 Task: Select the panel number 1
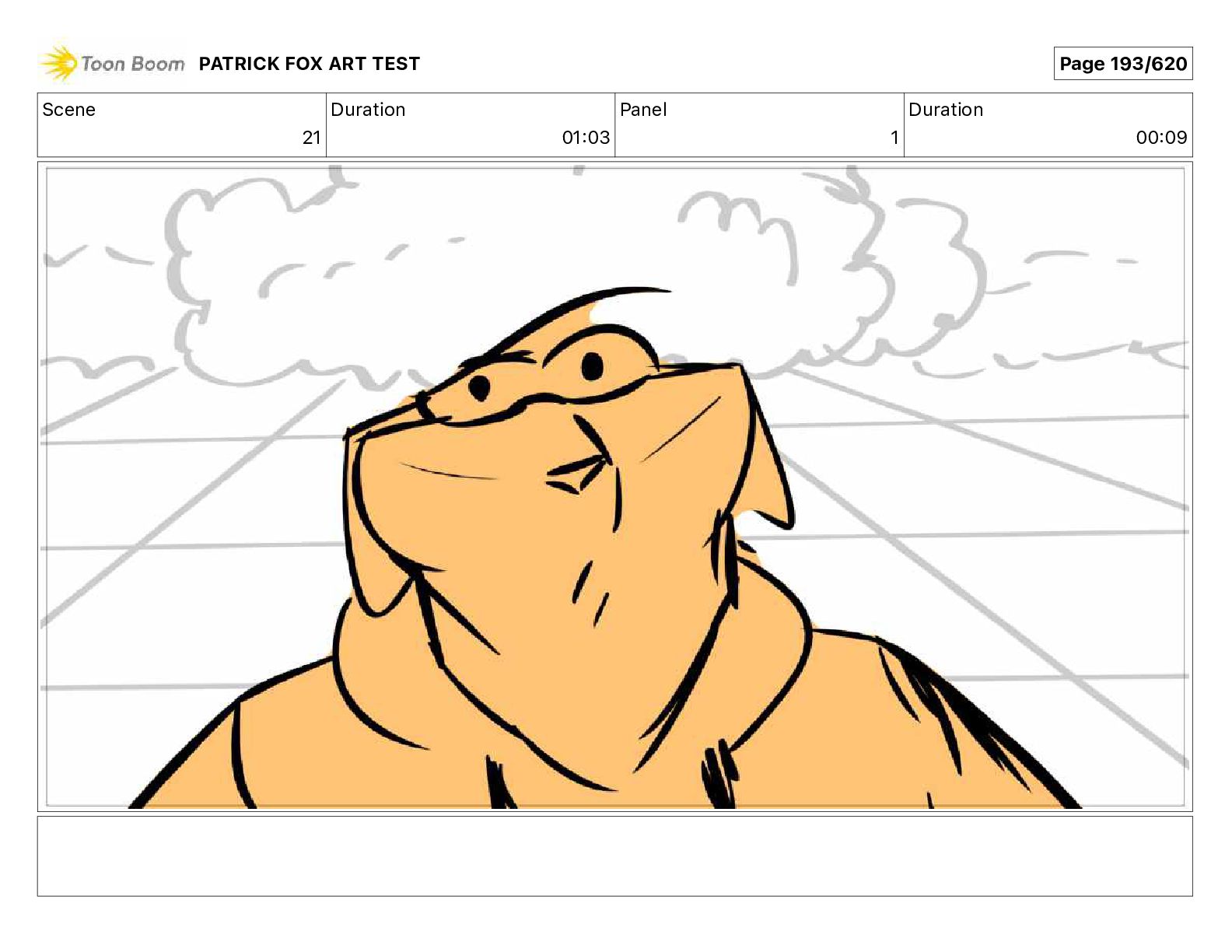894,138
